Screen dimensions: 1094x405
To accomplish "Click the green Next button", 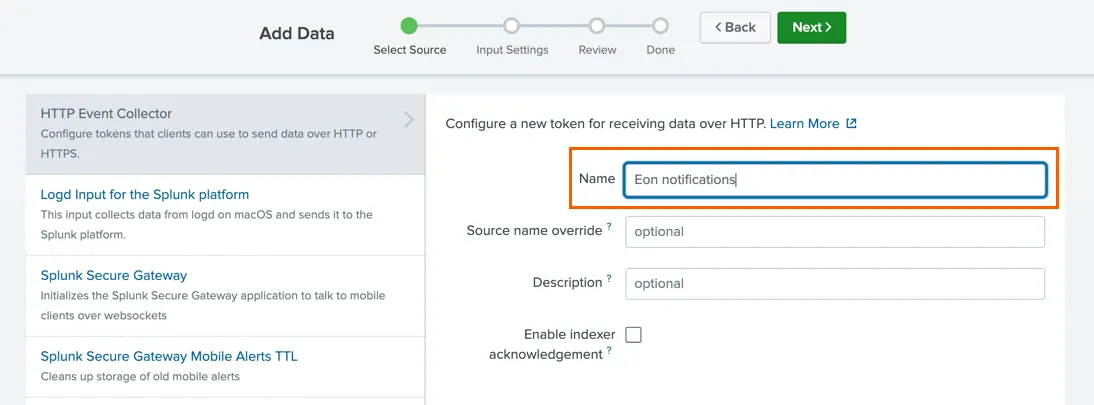I will tap(811, 27).
